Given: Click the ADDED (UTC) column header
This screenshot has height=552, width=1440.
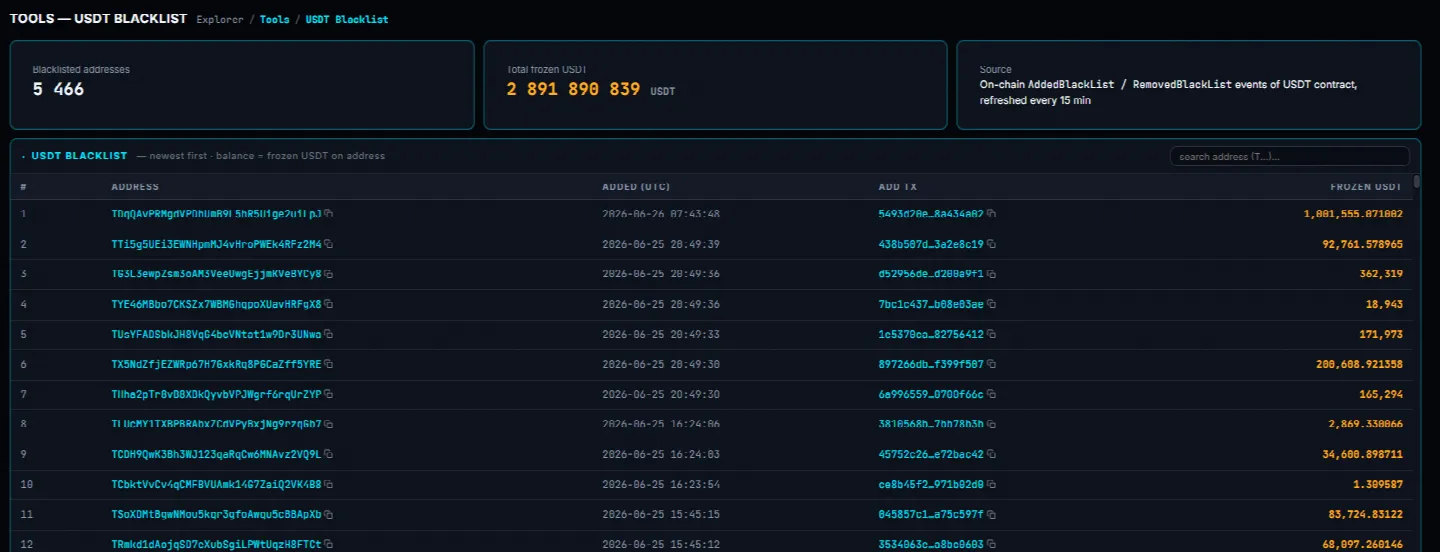Looking at the screenshot, I should [636, 187].
